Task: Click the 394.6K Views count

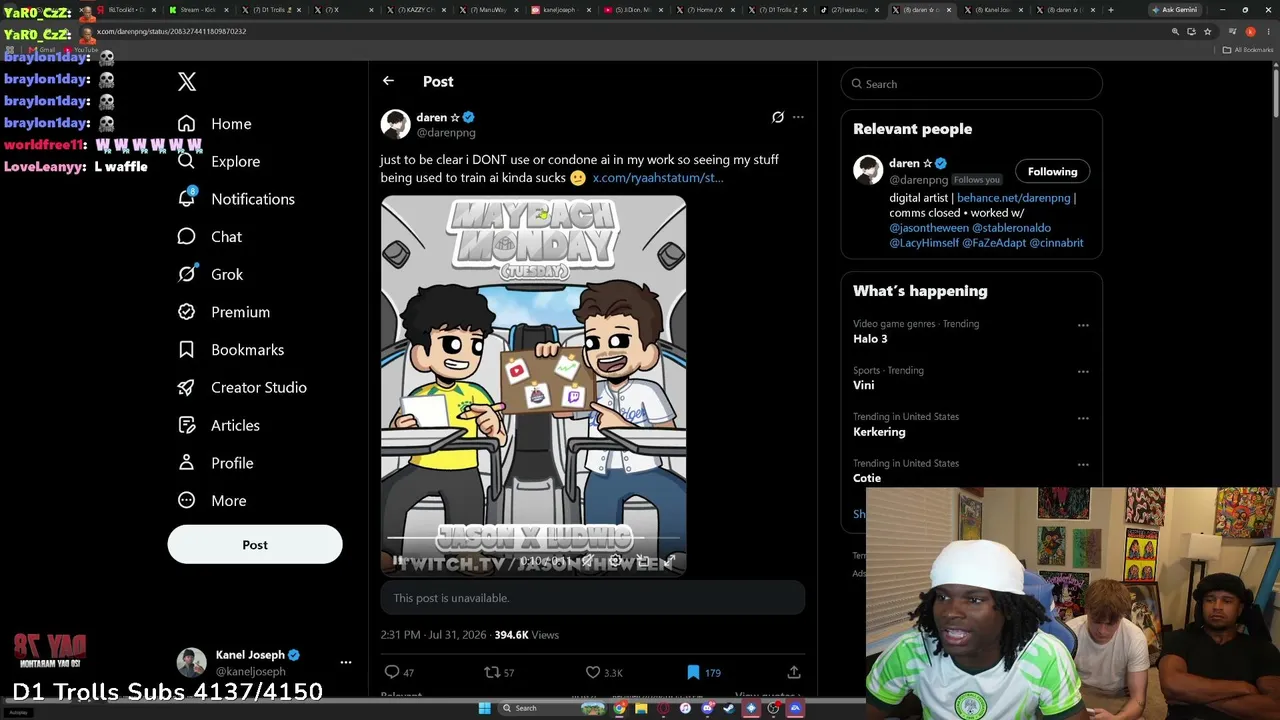Action: [526, 635]
